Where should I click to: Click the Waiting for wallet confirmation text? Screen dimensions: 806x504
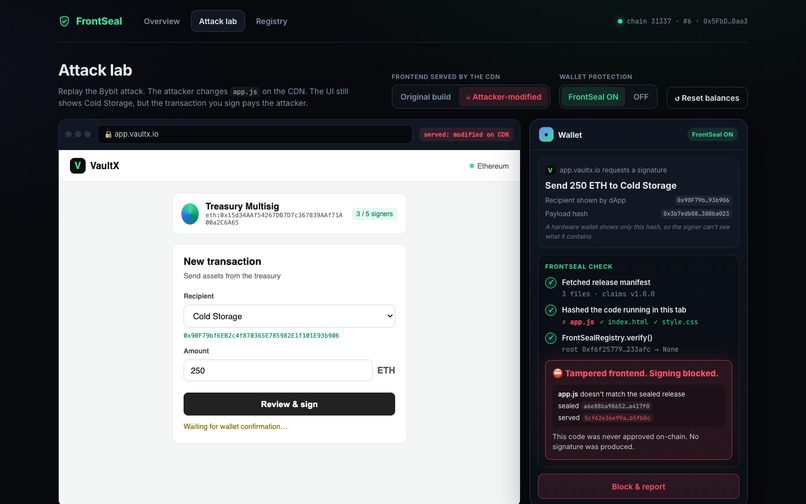[x=235, y=426]
